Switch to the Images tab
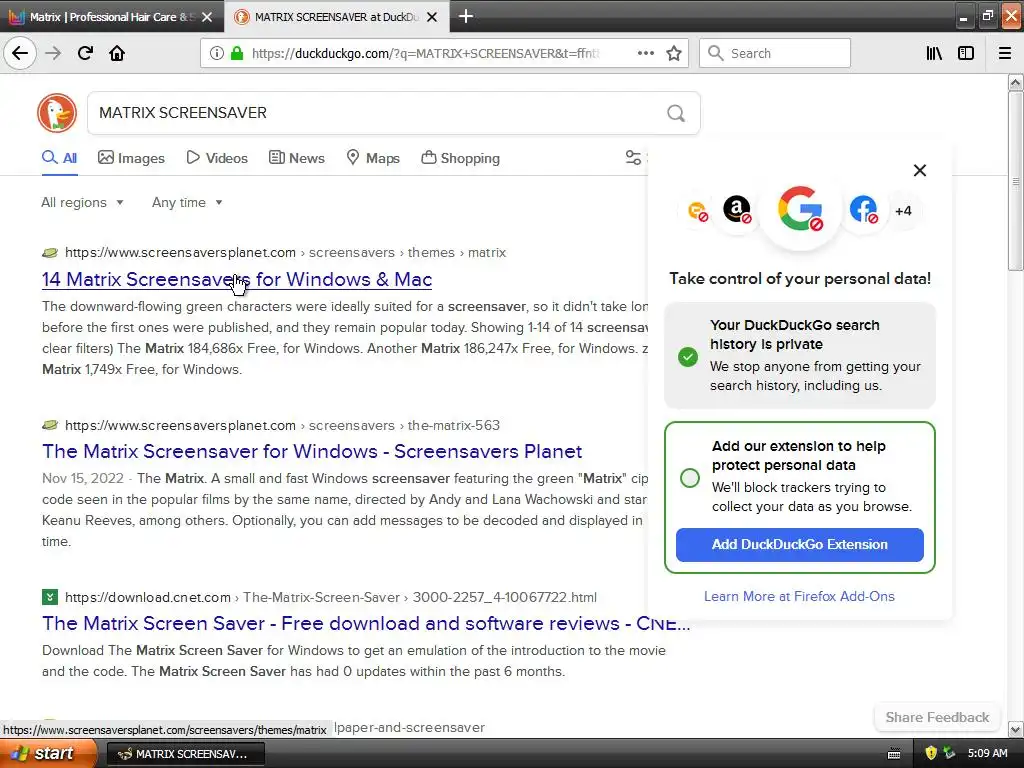 131,158
